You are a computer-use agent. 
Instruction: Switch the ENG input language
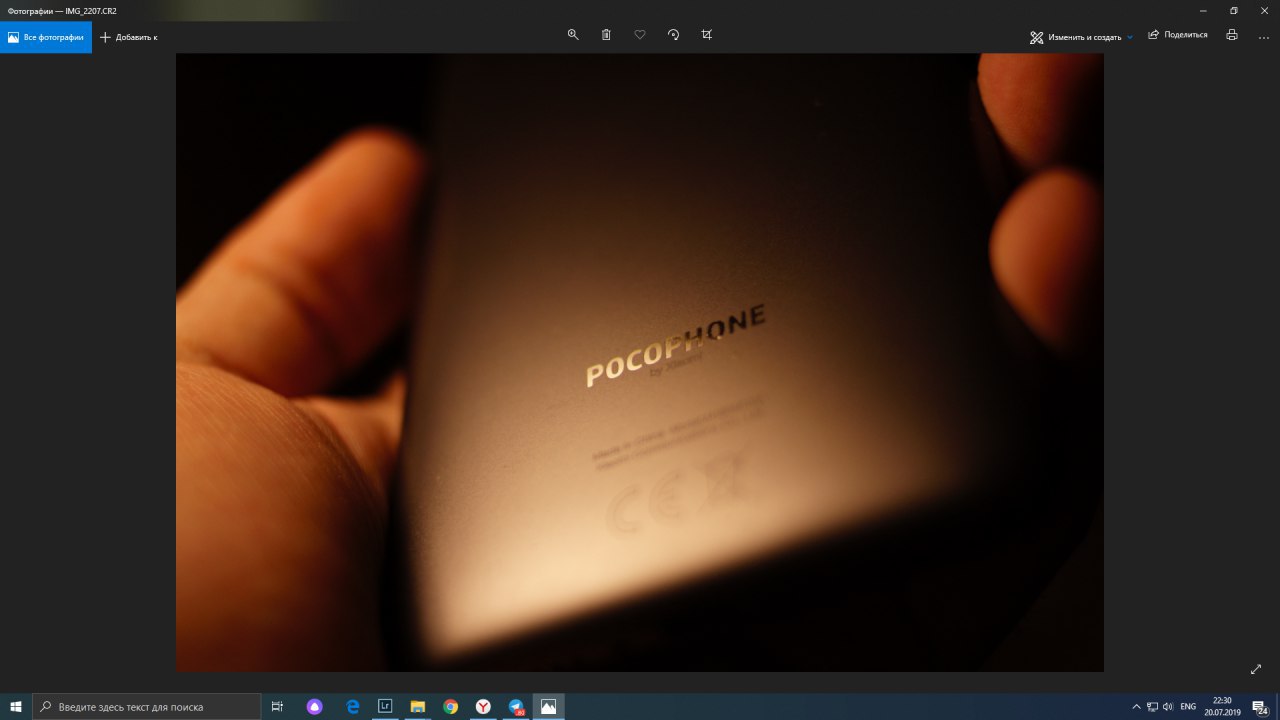[1188, 706]
